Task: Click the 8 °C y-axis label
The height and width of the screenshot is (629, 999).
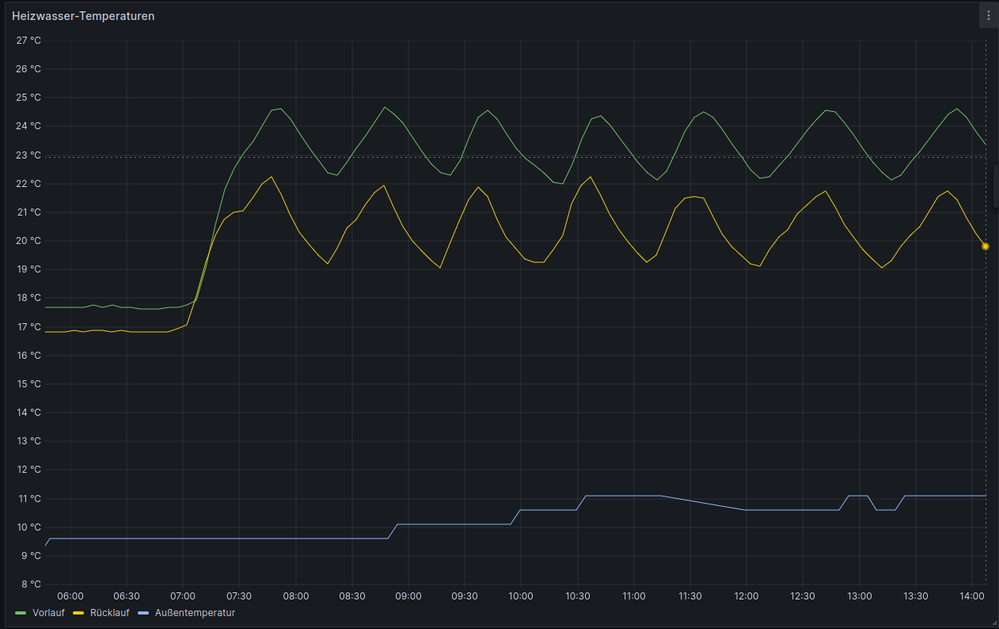Action: (30, 584)
